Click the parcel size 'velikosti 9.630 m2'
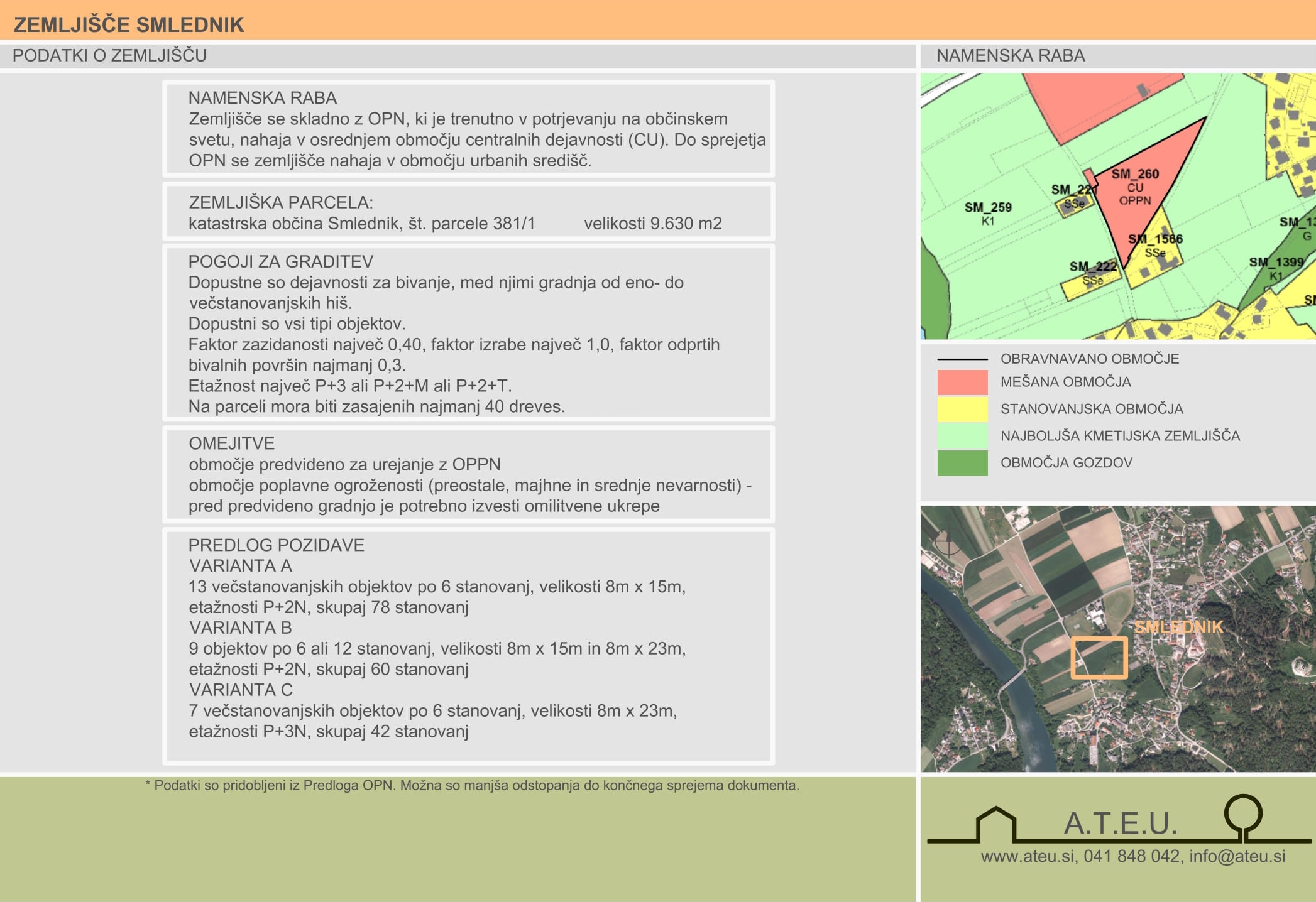1316x902 pixels. click(x=653, y=224)
